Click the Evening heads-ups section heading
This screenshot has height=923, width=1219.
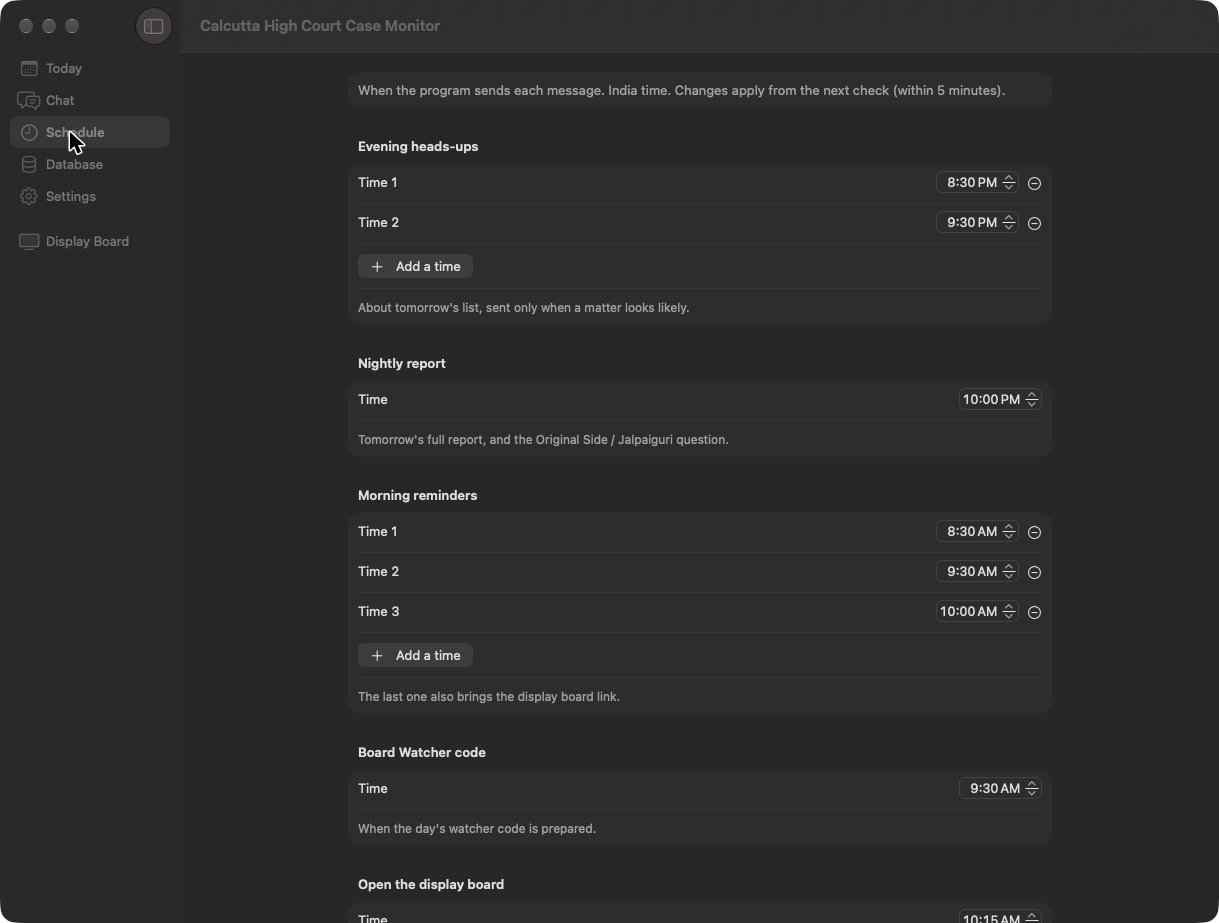point(418,146)
